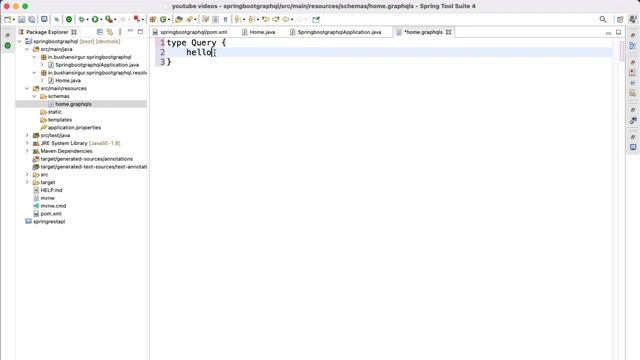640x360 pixels.
Task: Maximize the Package Explorer view
Action: 140,32
